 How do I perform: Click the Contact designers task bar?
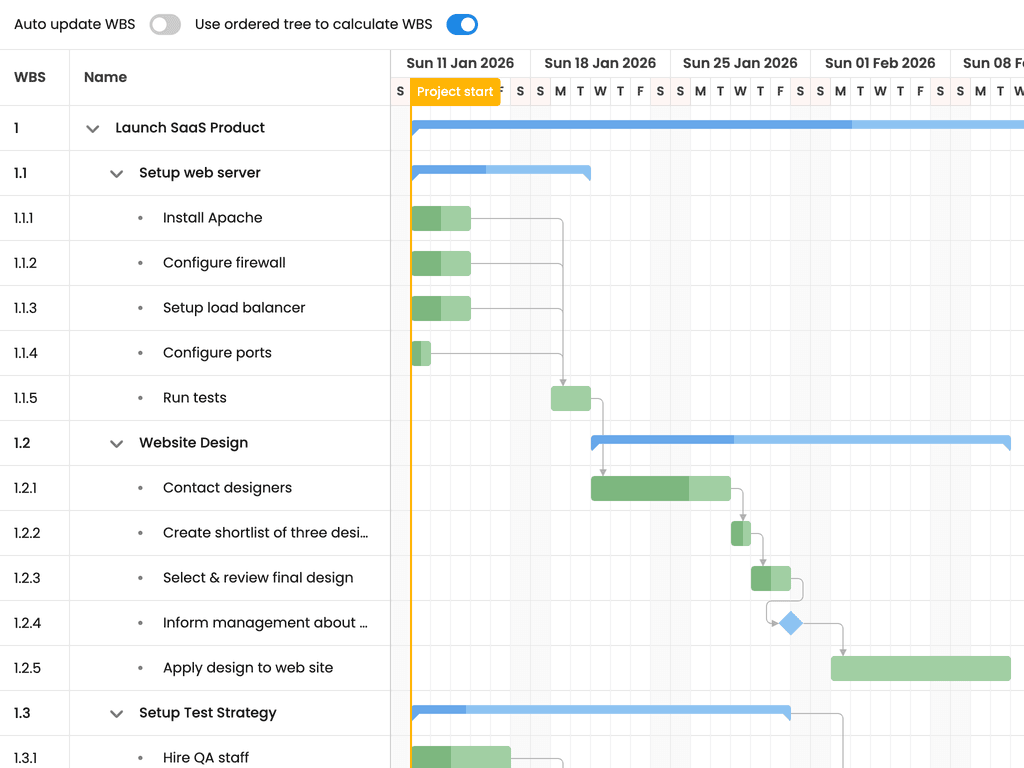point(660,488)
